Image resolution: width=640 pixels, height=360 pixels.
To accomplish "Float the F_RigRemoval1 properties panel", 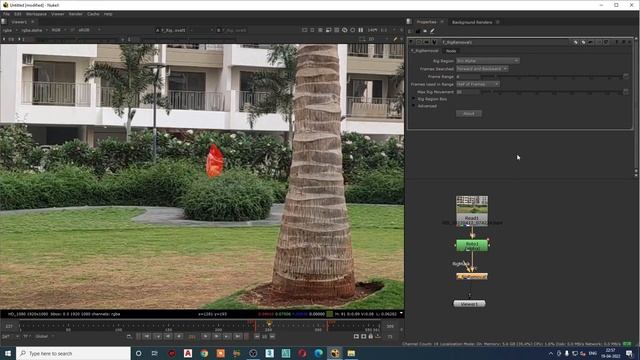I will 623,42.
